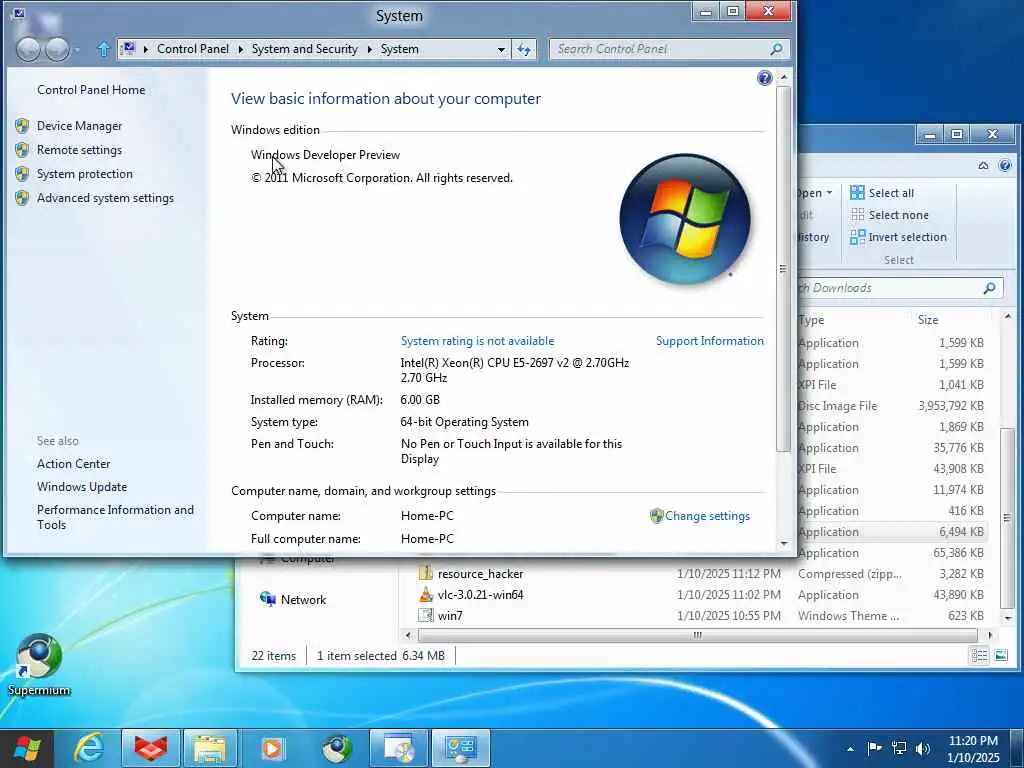Open Support Information link
The image size is (1024, 768).
click(709, 341)
